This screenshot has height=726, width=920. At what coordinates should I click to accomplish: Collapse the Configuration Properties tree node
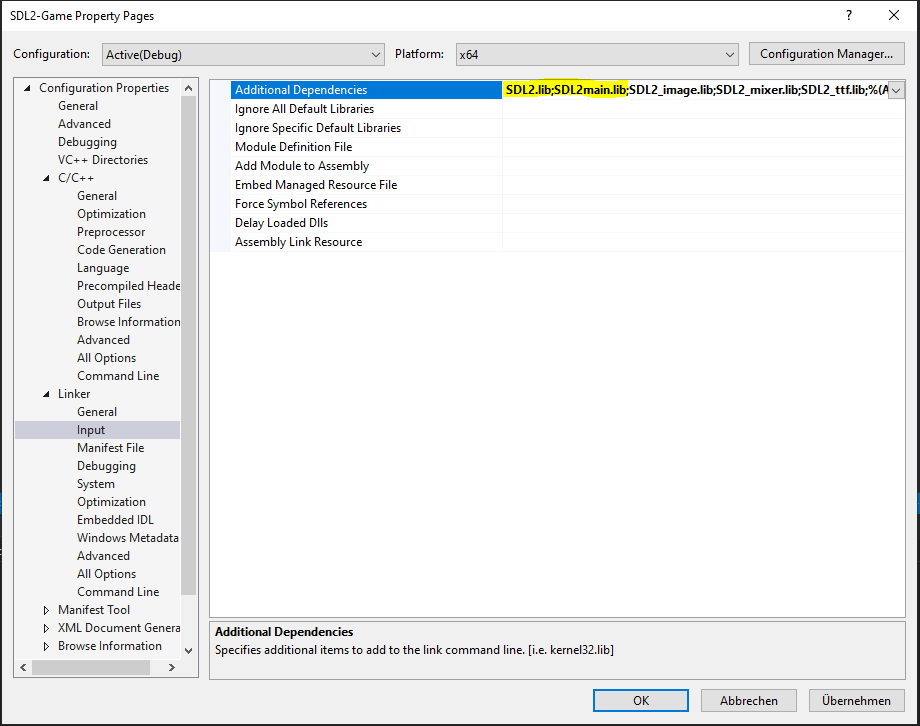[x=28, y=88]
